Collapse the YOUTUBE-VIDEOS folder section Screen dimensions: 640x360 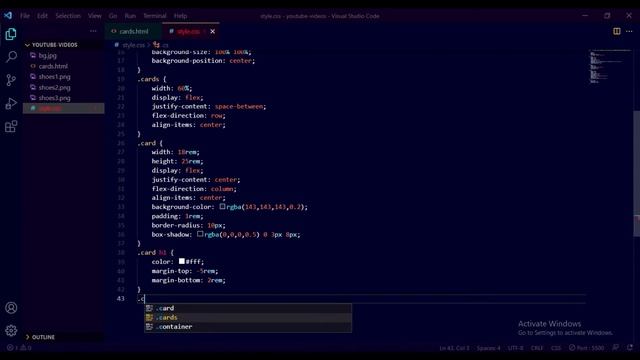click(54, 45)
